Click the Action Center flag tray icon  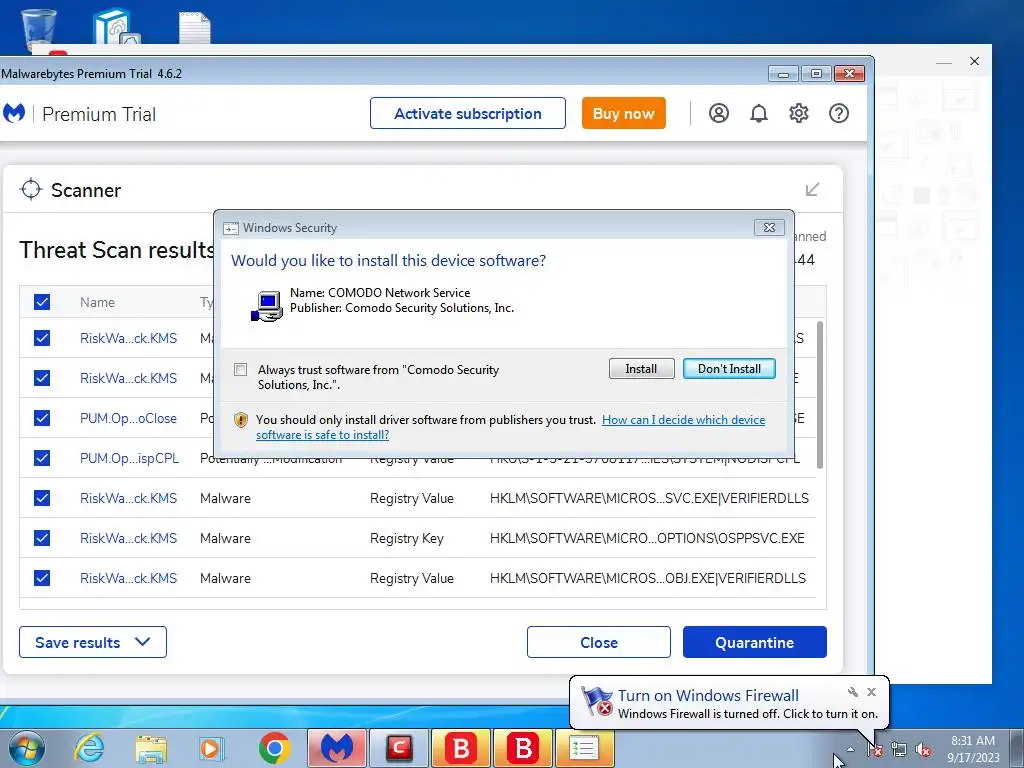[x=875, y=749]
